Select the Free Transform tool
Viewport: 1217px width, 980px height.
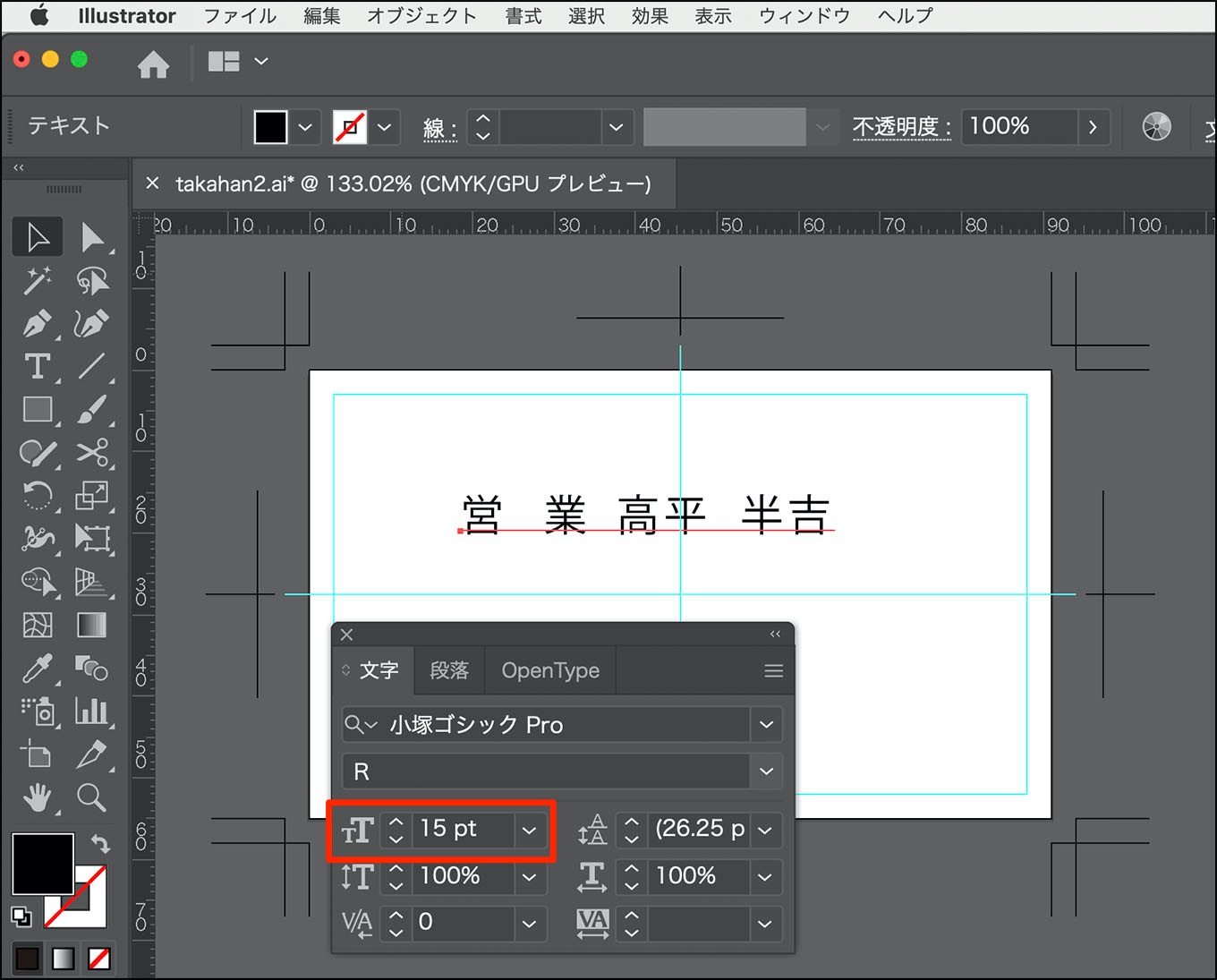pos(93,538)
